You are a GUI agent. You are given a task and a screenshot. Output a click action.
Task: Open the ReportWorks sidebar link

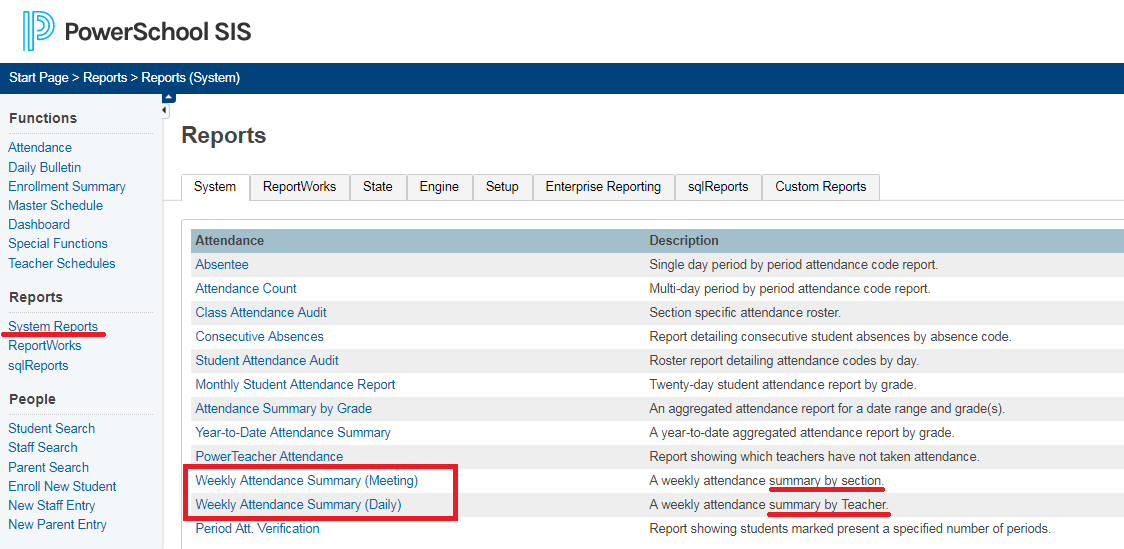pos(44,345)
